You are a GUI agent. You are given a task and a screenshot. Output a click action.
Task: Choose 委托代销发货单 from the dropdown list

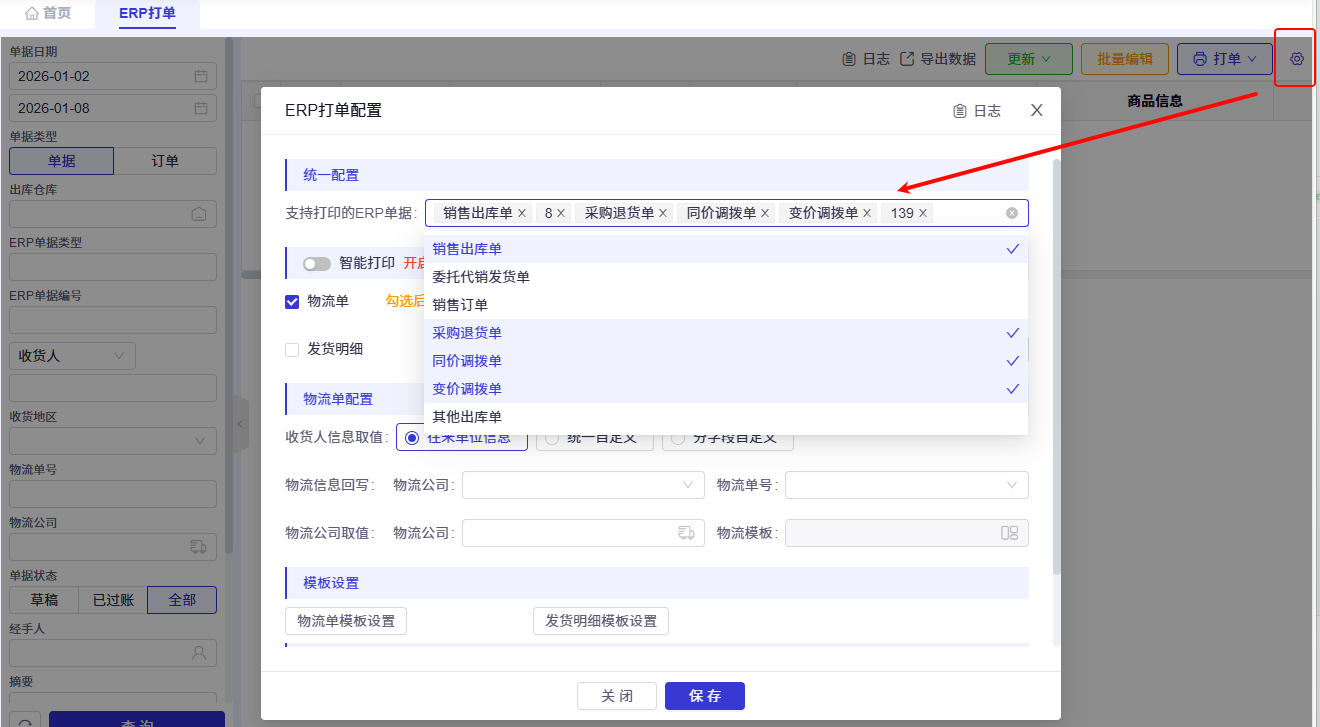point(726,277)
